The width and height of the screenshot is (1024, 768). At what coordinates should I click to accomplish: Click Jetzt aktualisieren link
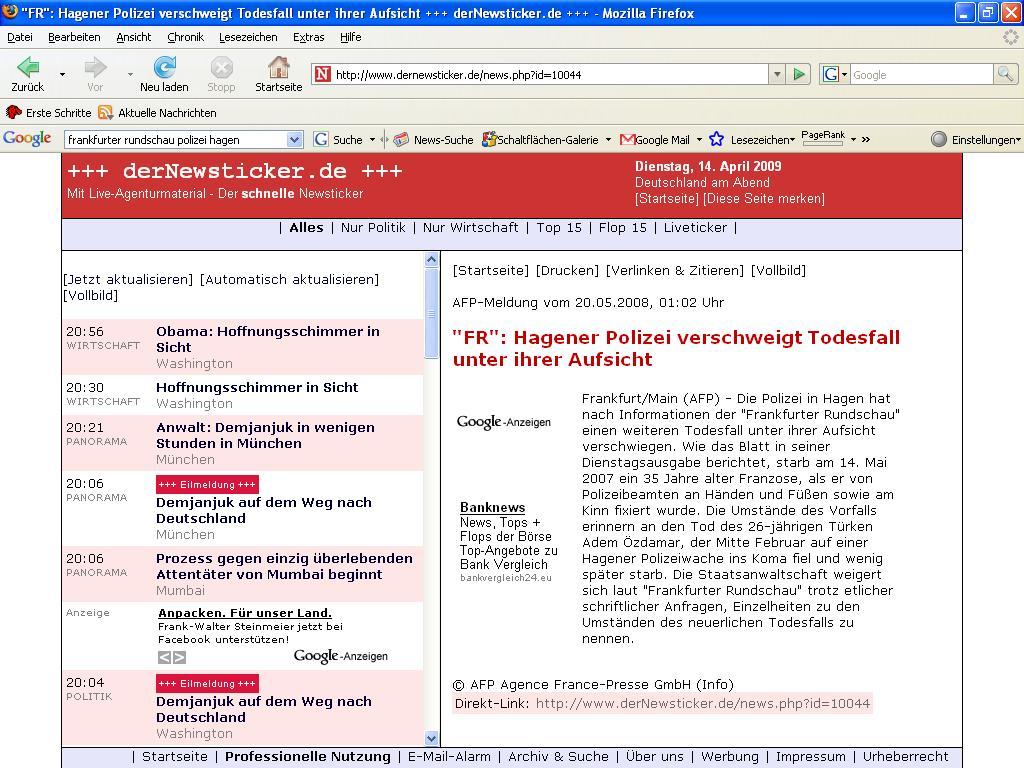tap(128, 280)
